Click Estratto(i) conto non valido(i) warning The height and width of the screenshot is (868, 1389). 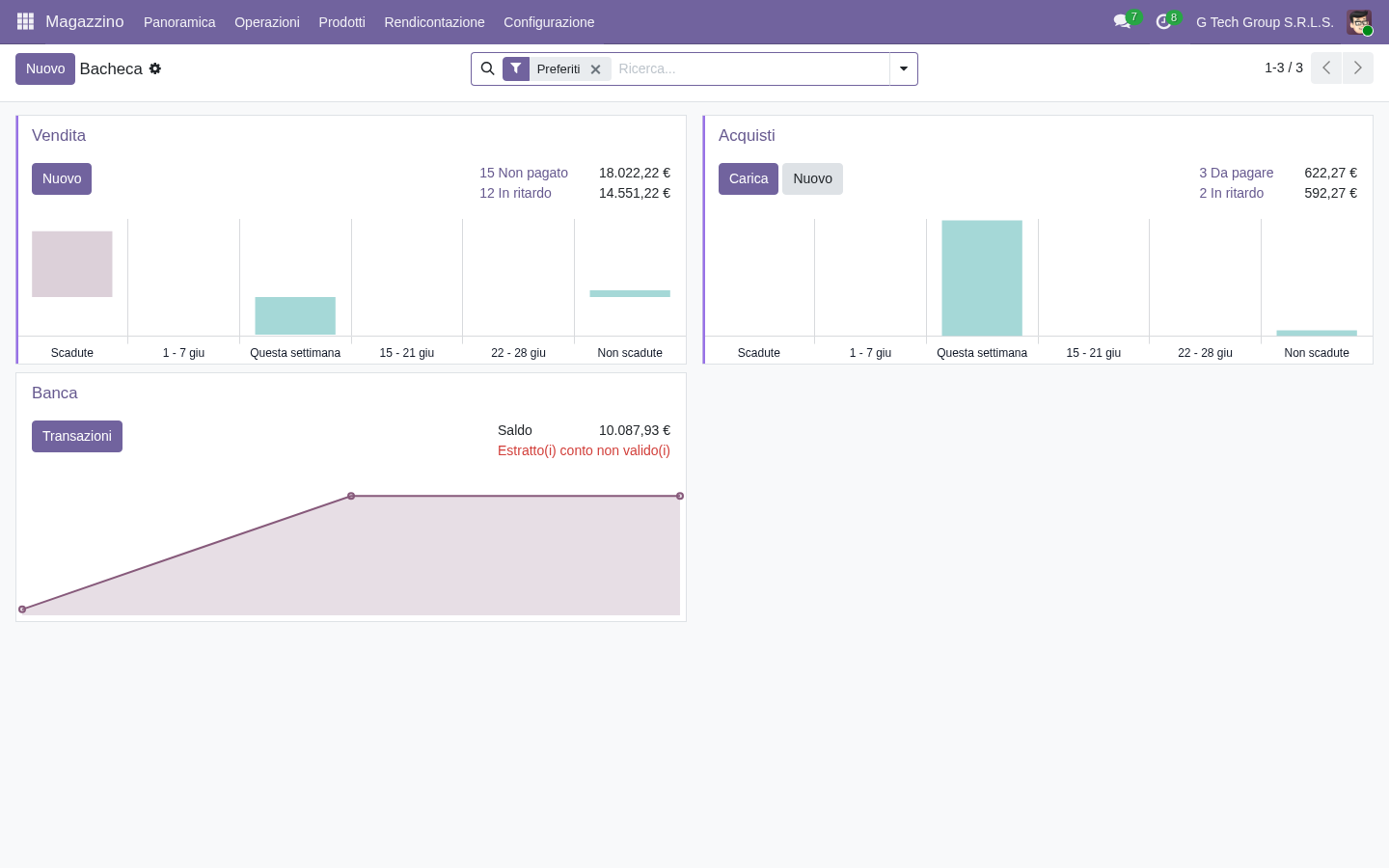click(584, 450)
